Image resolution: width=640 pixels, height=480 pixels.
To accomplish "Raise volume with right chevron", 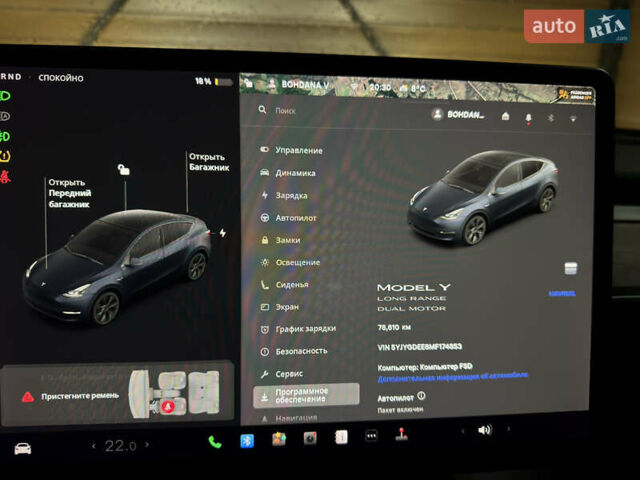I will pos(509,429).
